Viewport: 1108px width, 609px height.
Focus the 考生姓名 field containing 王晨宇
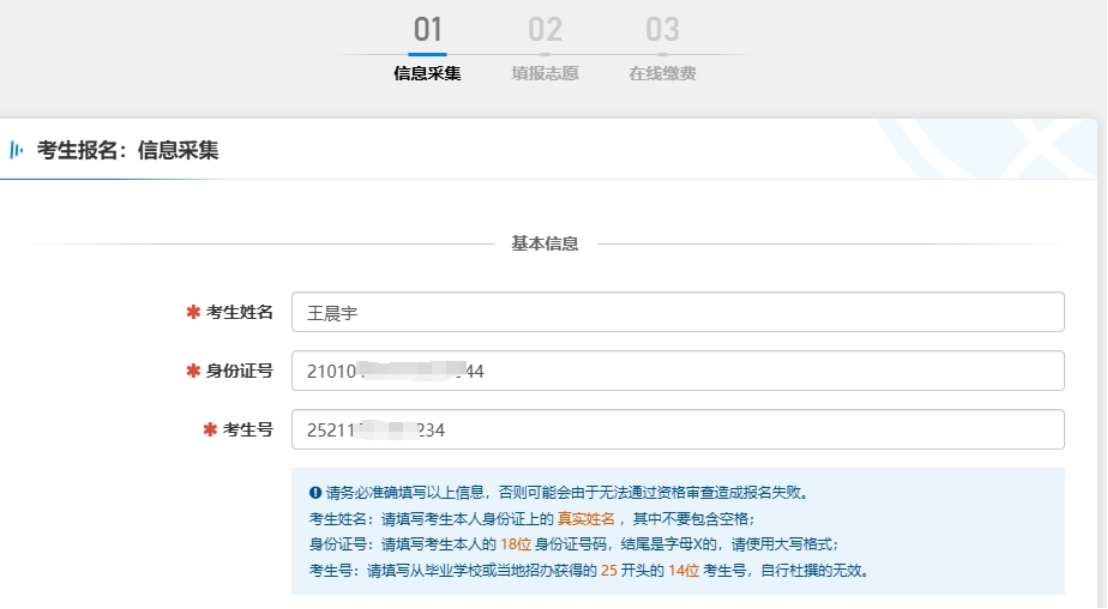click(x=677, y=312)
